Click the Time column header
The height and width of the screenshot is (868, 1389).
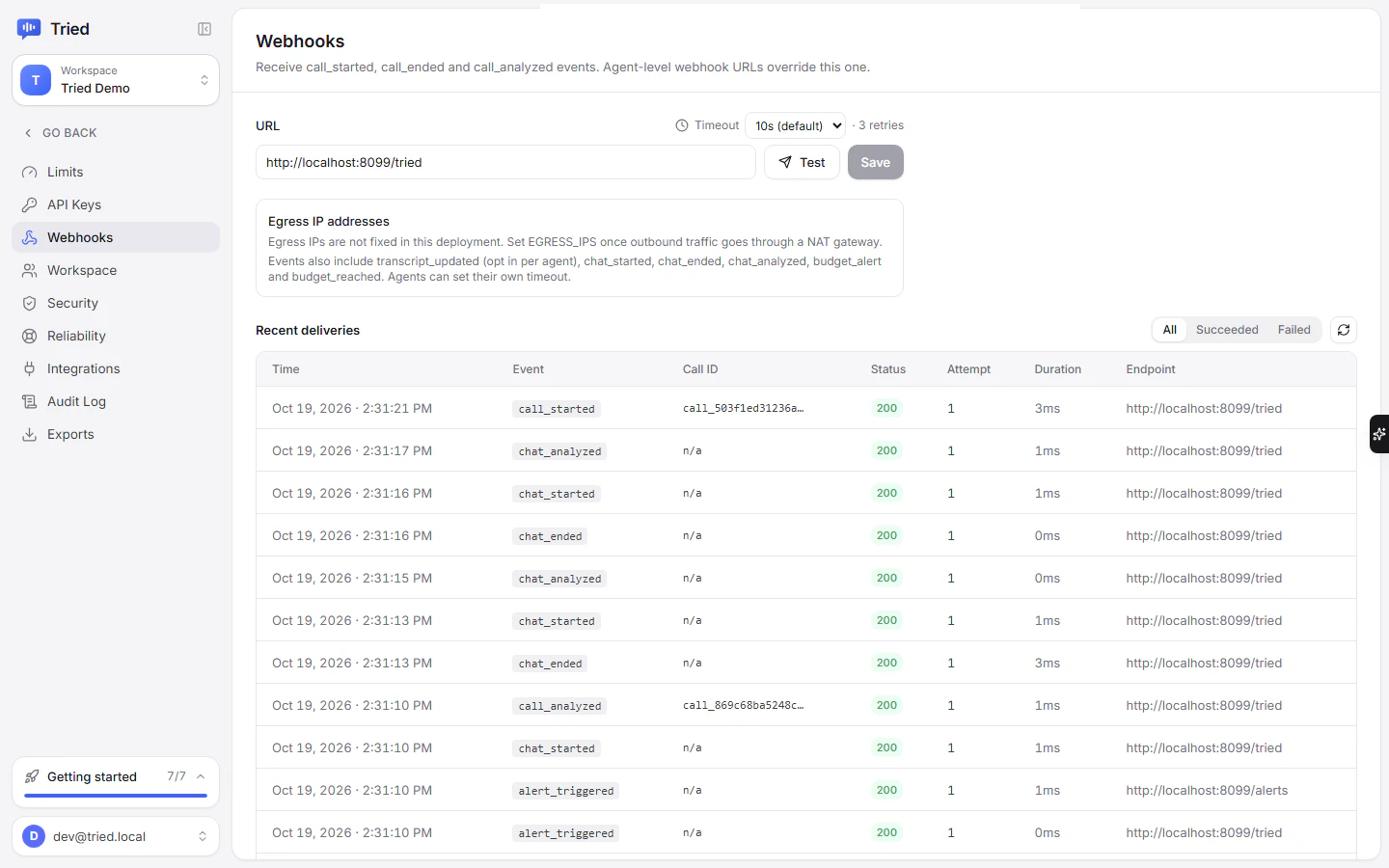click(x=286, y=369)
